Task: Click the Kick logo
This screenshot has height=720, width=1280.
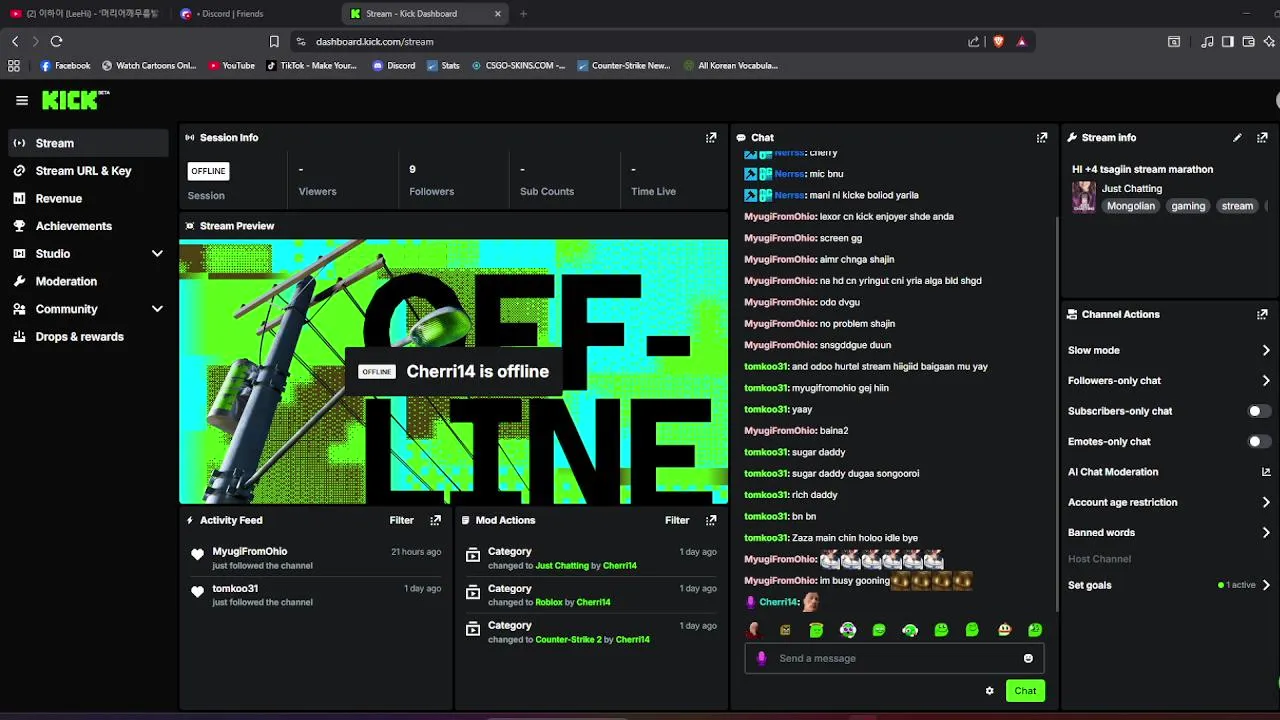Action: [75, 100]
